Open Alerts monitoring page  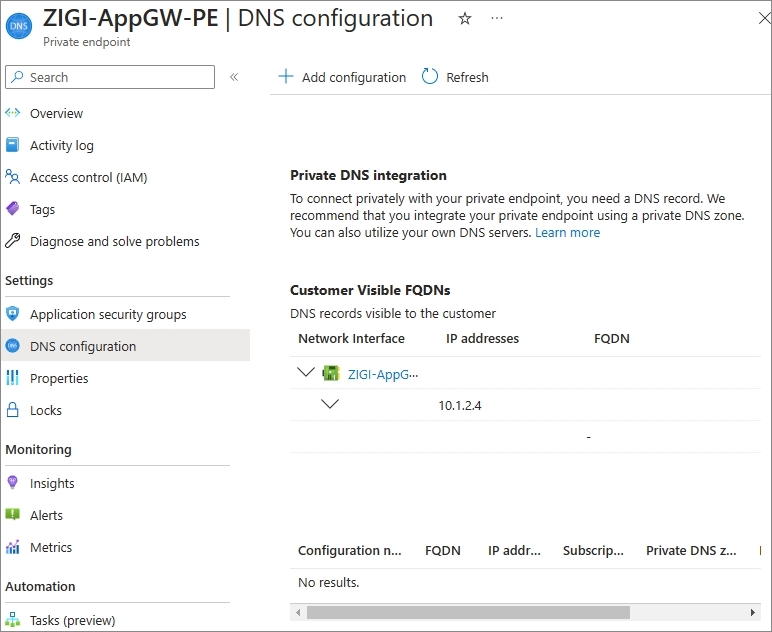click(x=46, y=515)
